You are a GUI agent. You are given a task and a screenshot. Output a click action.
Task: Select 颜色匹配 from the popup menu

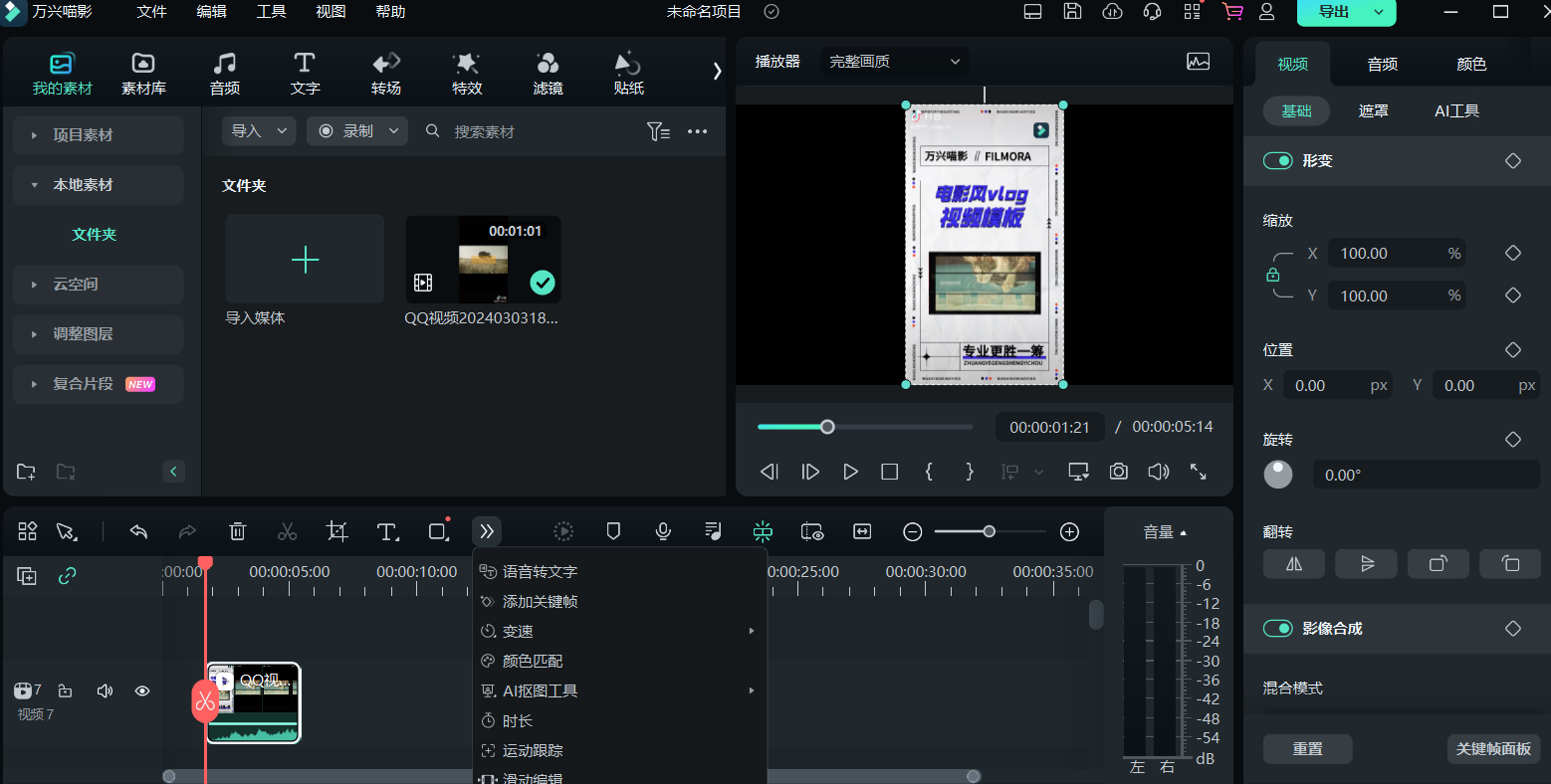tap(533, 661)
